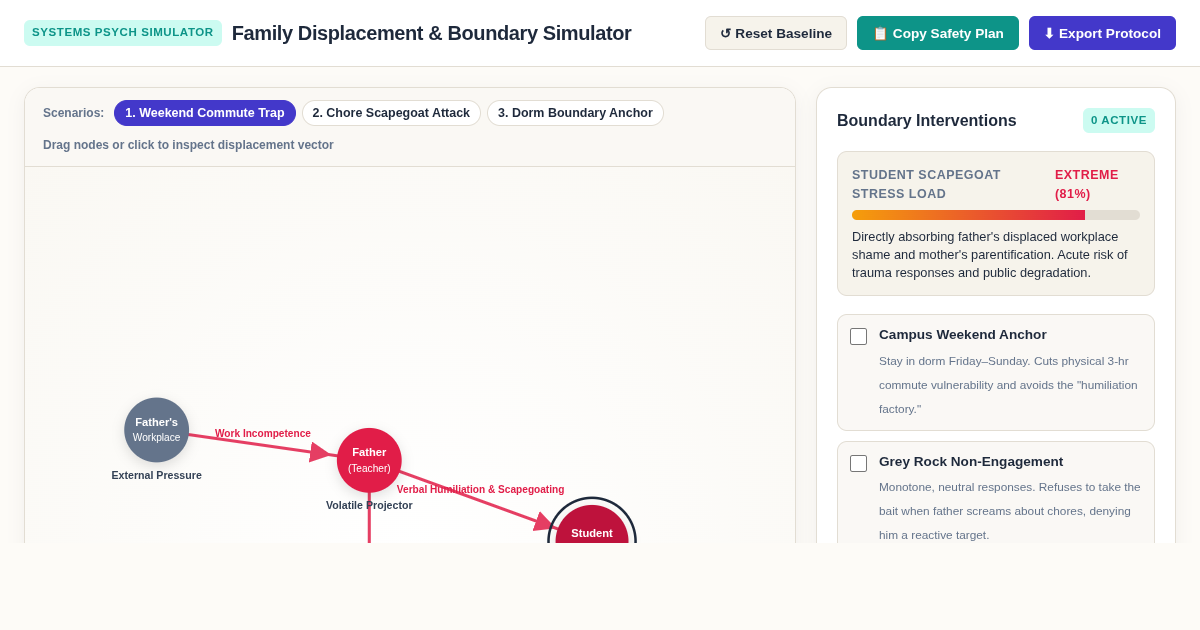Click the Grey Rock Non-Engagement title
Screen dimensions: 1200x630
coord(971,462)
